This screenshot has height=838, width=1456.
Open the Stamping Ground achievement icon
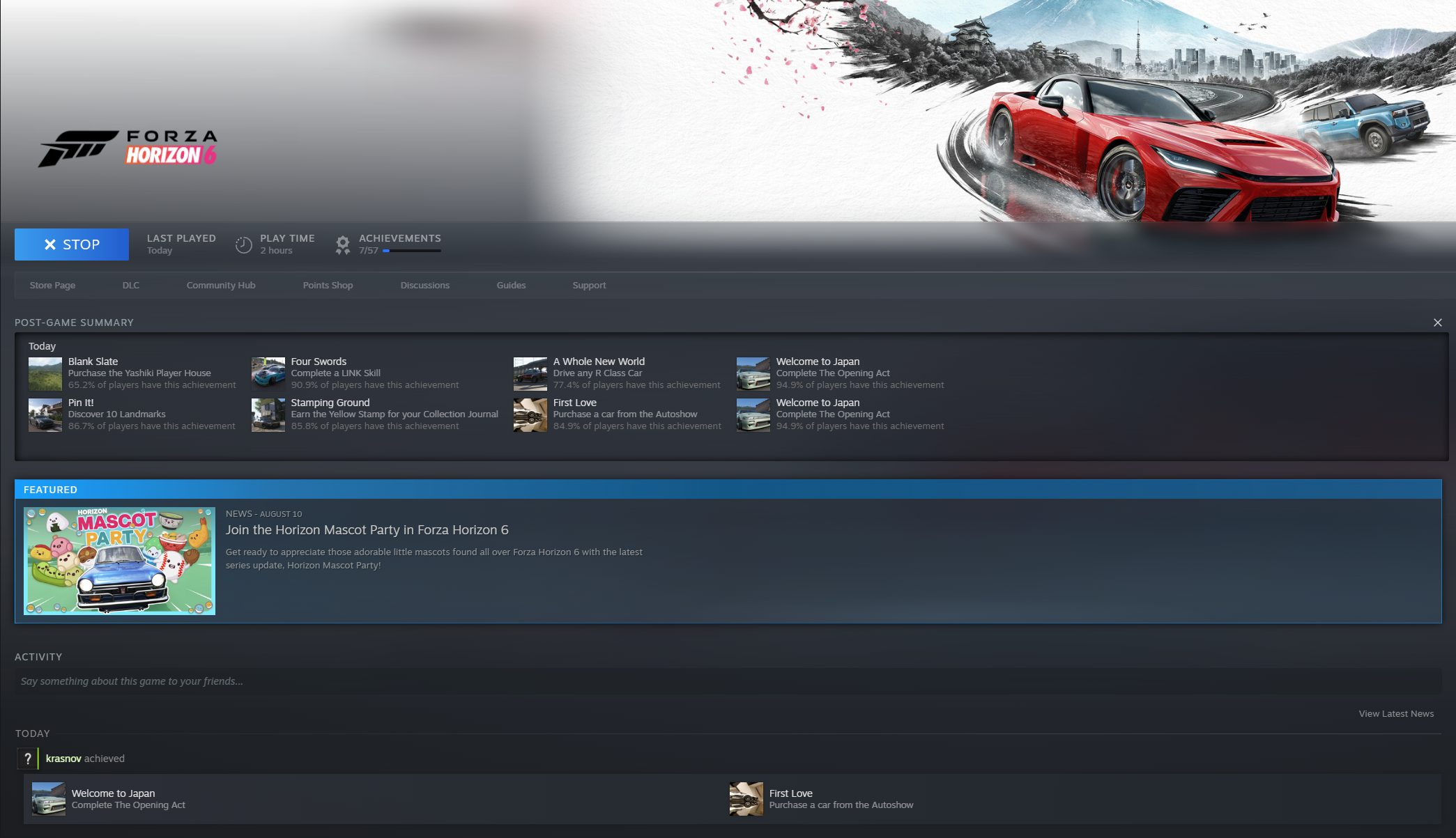click(x=268, y=415)
